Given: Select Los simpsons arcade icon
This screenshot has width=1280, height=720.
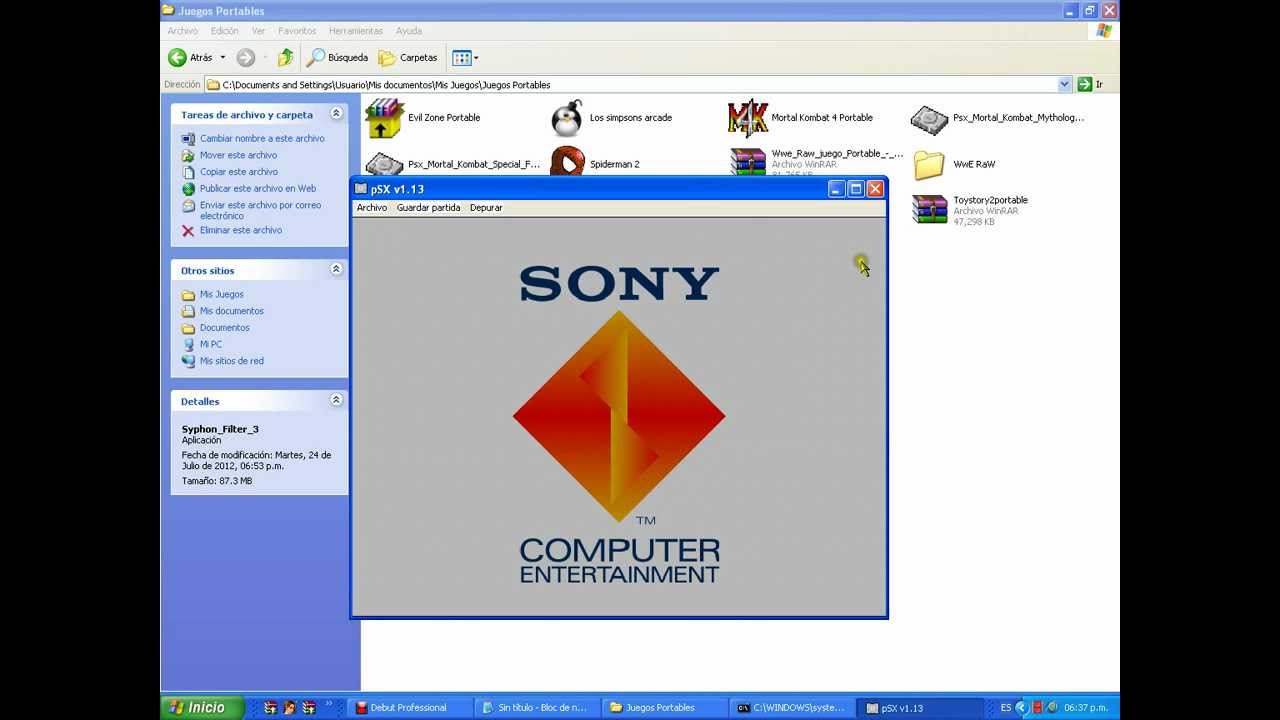Looking at the screenshot, I should pyautogui.click(x=567, y=118).
